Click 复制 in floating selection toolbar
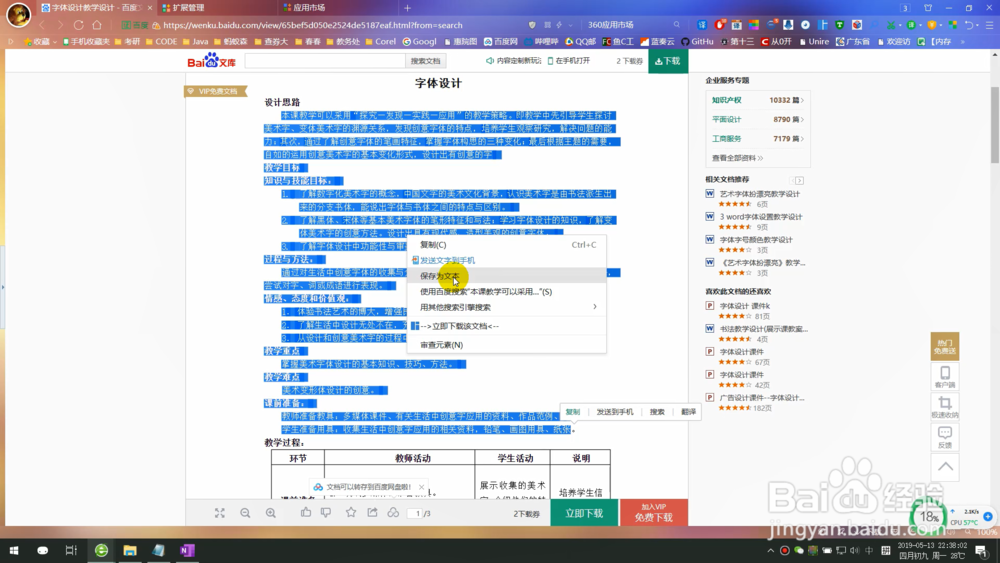Screen dimensions: 1000x563 [x=573, y=412]
